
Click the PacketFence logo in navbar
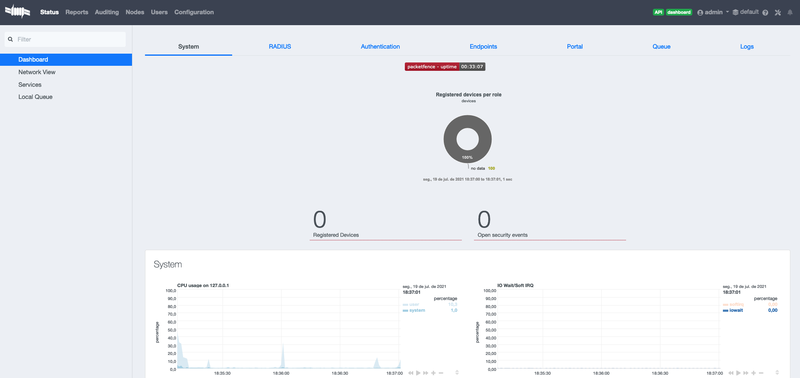tap(17, 11)
